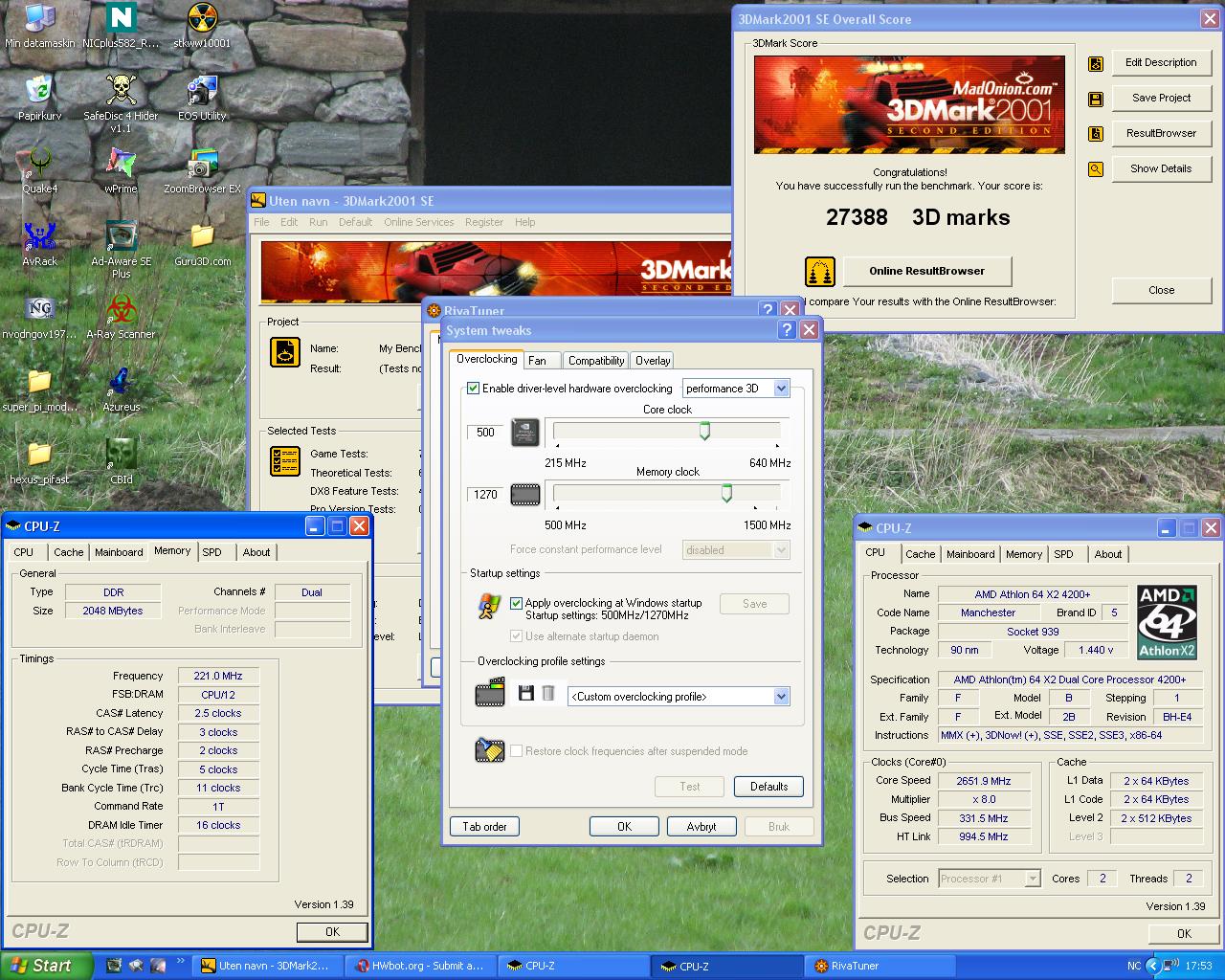Click Tab order button in RivaTuner
Image resolution: width=1225 pixels, height=980 pixels.
coord(484,827)
